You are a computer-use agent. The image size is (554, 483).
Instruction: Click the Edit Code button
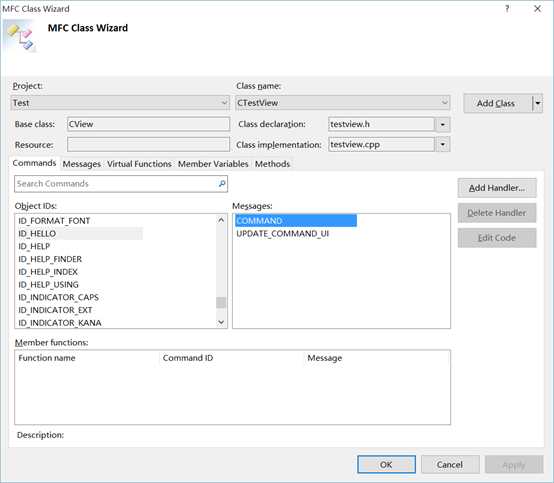tap(497, 238)
